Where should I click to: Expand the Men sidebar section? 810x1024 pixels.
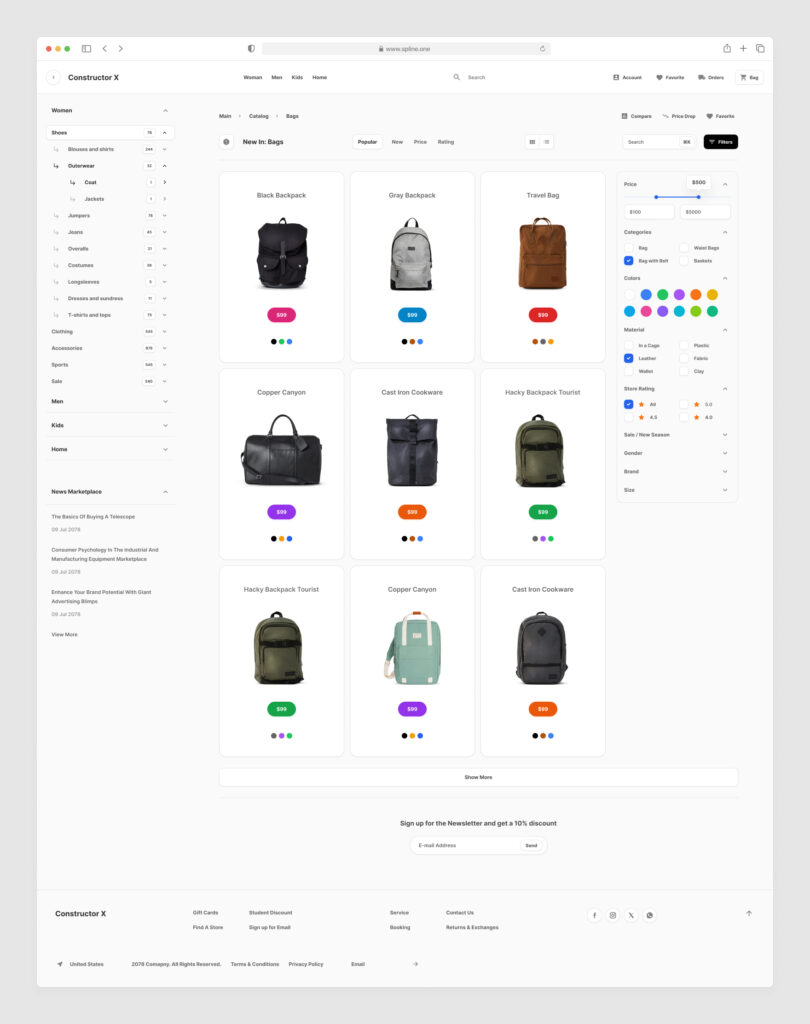click(x=165, y=402)
